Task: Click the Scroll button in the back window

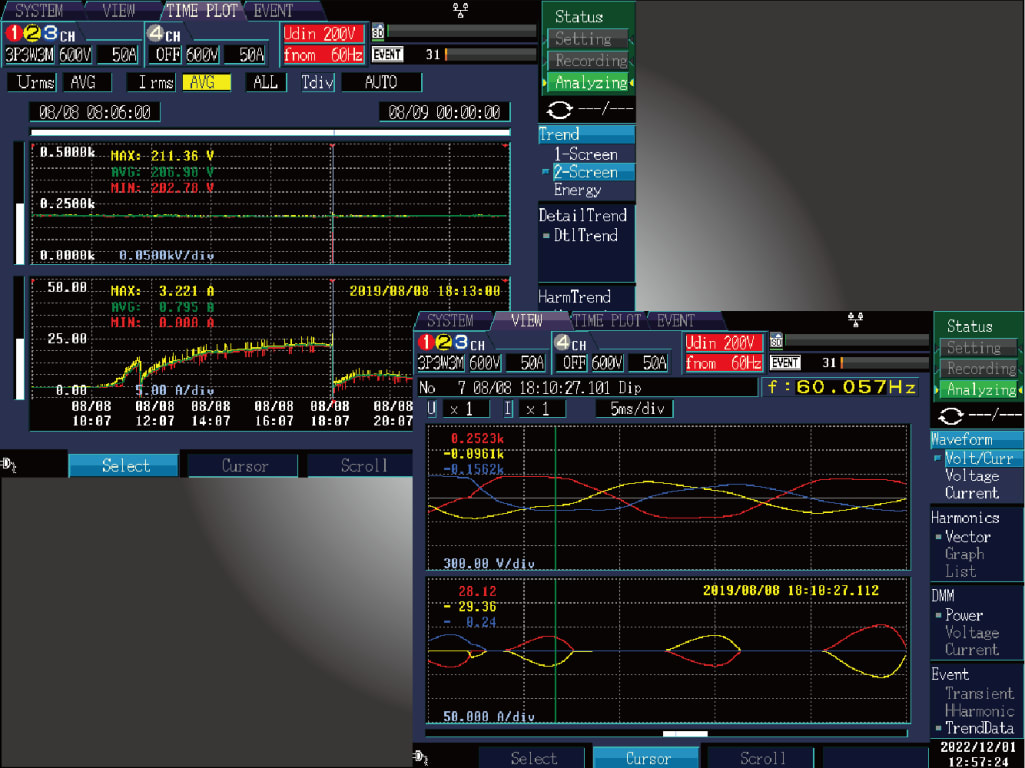Action: point(361,465)
